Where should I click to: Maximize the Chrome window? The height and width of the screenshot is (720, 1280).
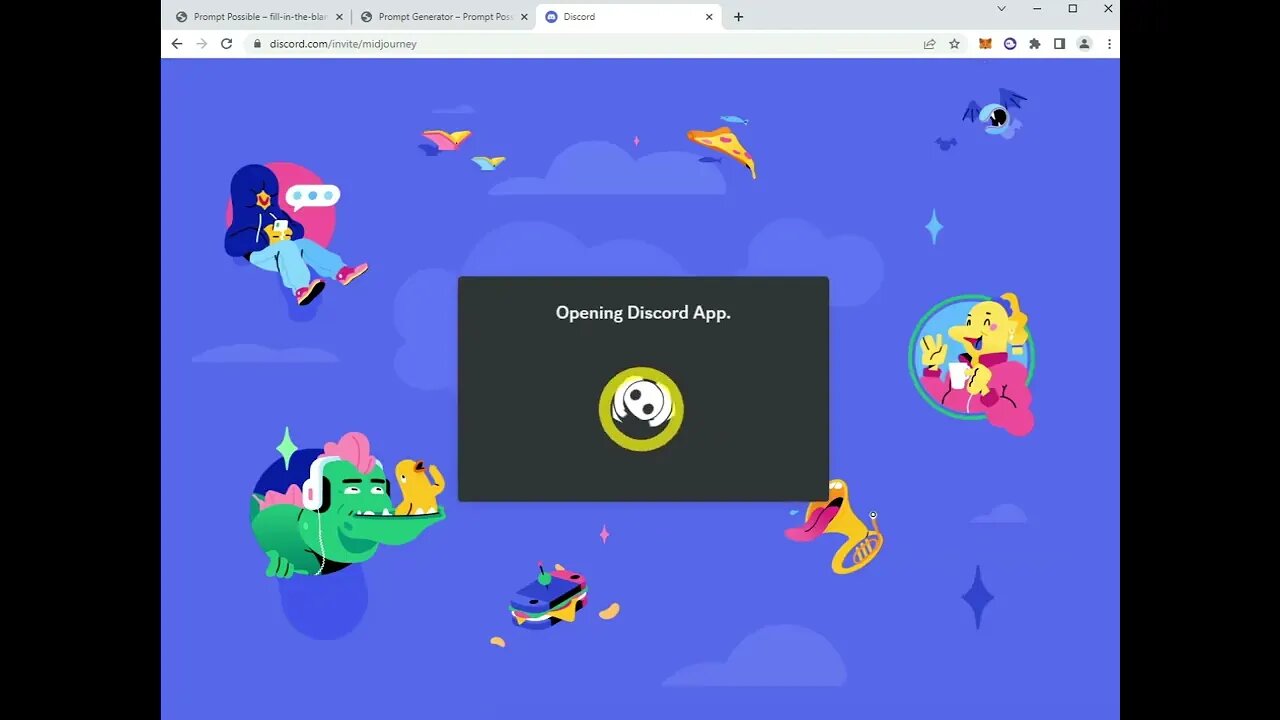[x=1073, y=9]
